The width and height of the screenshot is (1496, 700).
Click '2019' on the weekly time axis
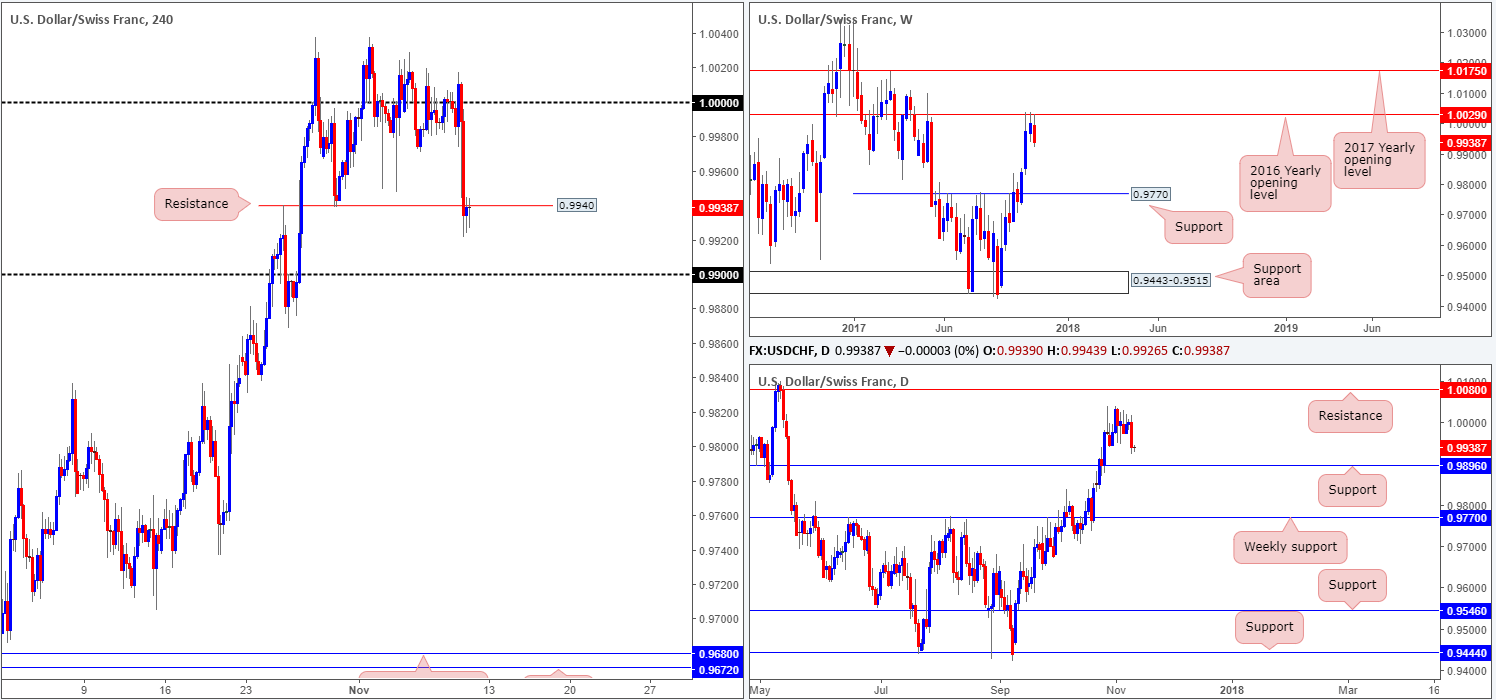[x=1286, y=326]
